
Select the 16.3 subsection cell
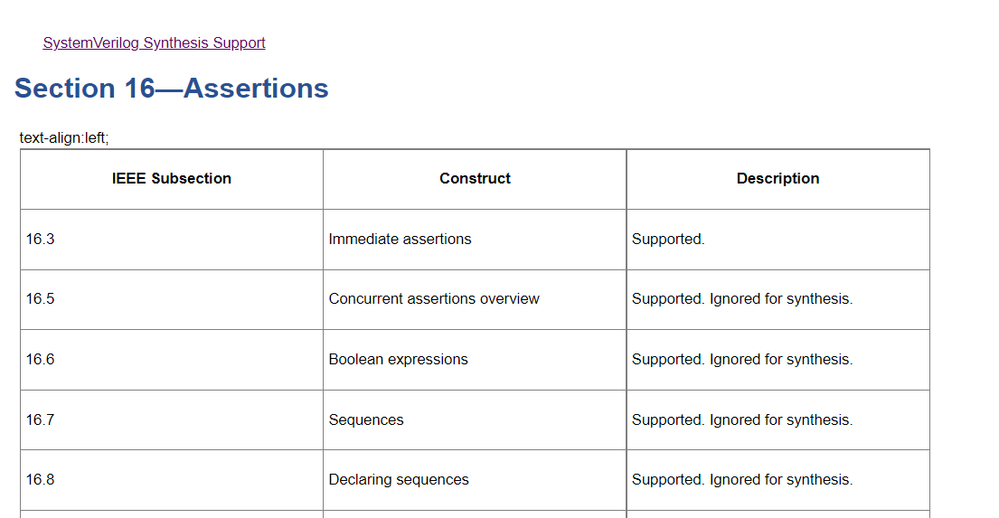(x=41, y=239)
